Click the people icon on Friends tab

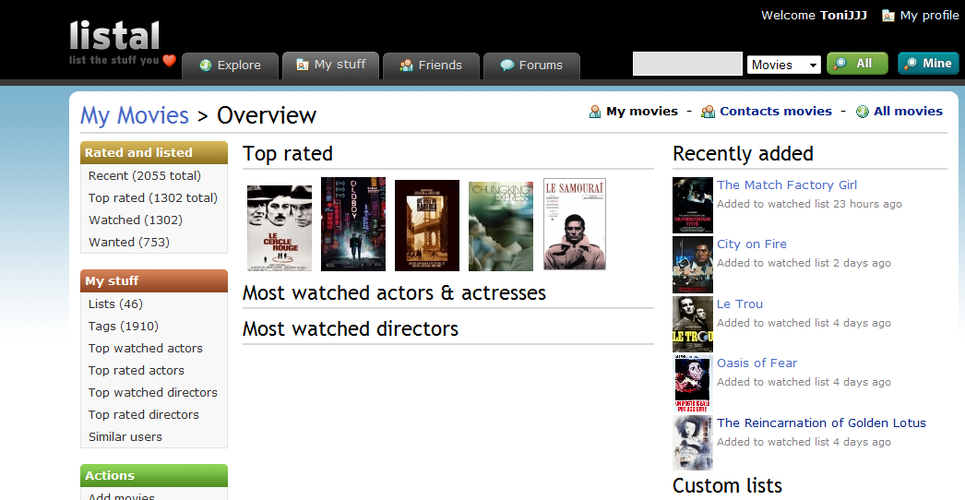point(406,65)
